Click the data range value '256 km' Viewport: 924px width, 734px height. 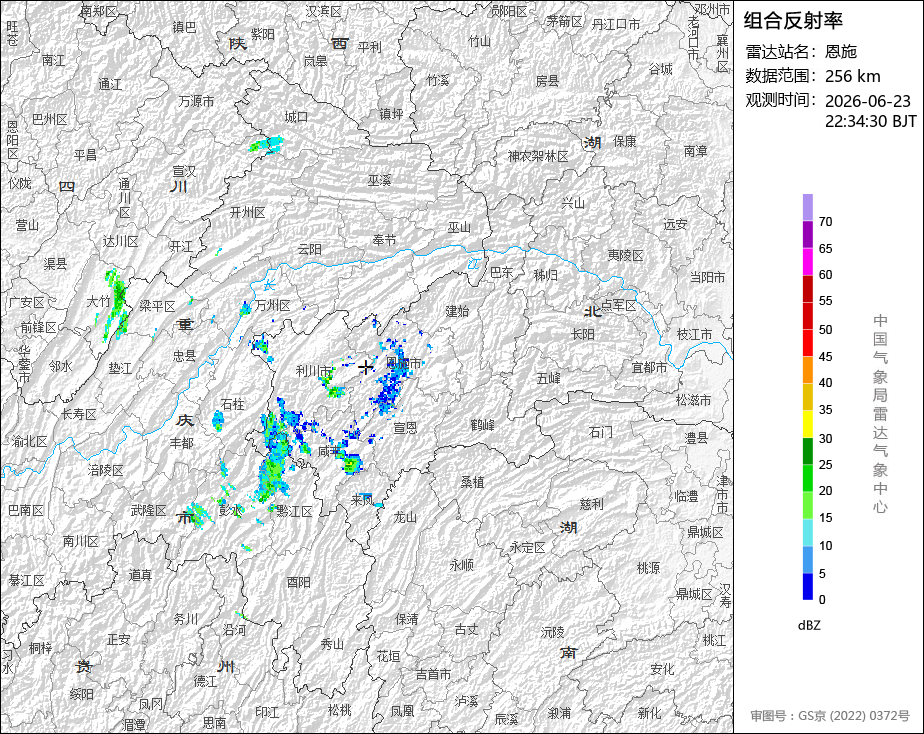pyautogui.click(x=853, y=77)
